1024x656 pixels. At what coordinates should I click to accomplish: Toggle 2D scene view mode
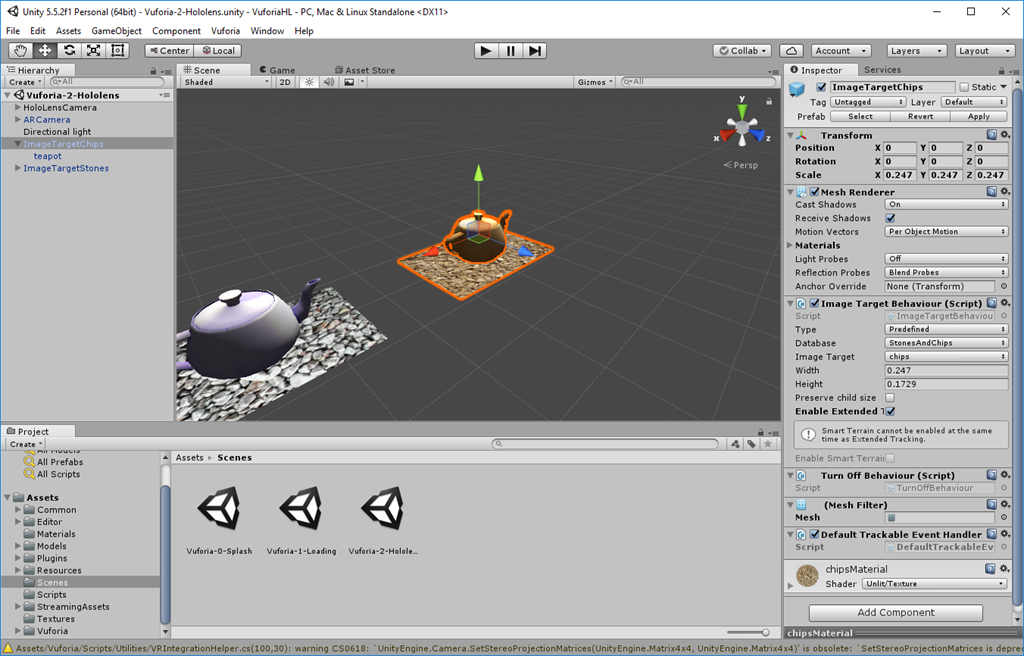(285, 82)
